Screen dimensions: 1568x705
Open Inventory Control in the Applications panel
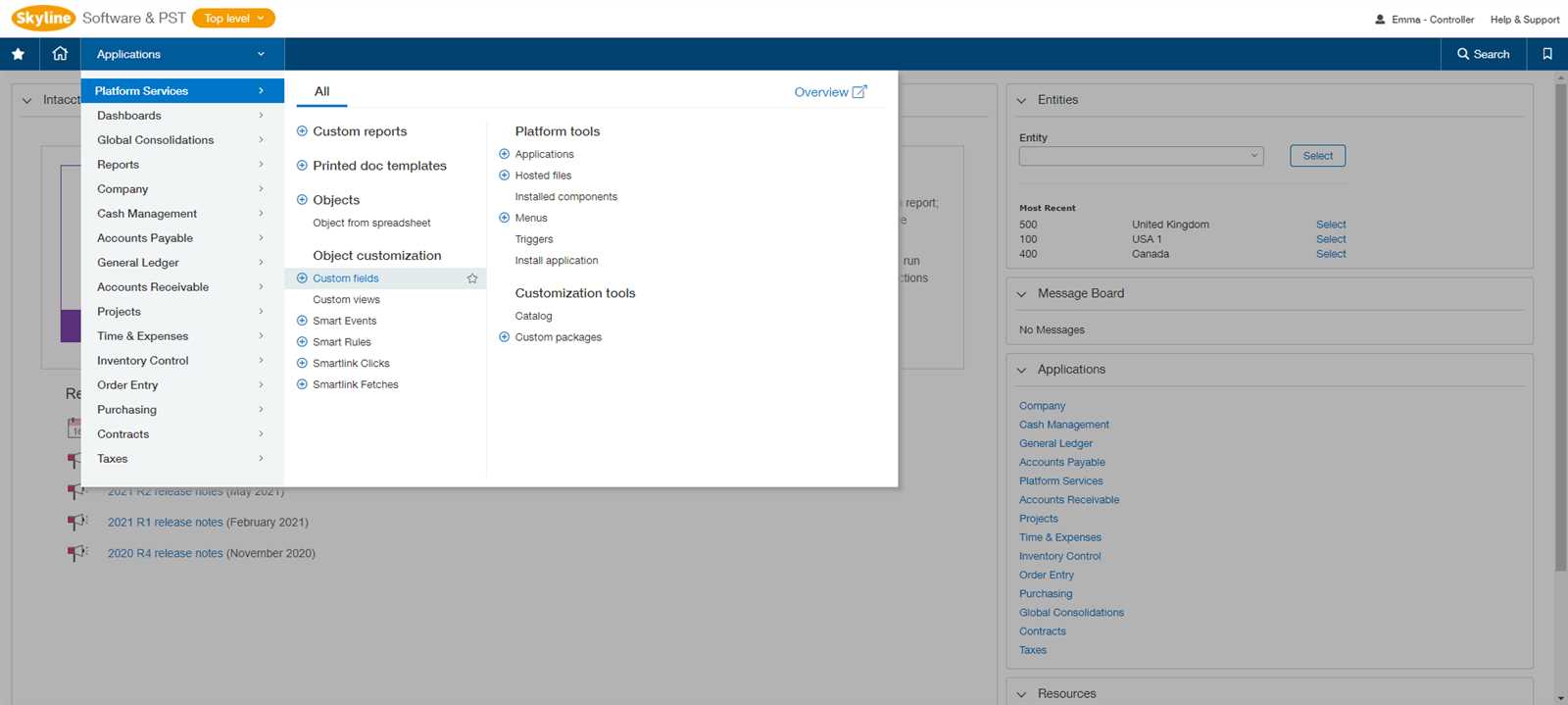point(1059,556)
